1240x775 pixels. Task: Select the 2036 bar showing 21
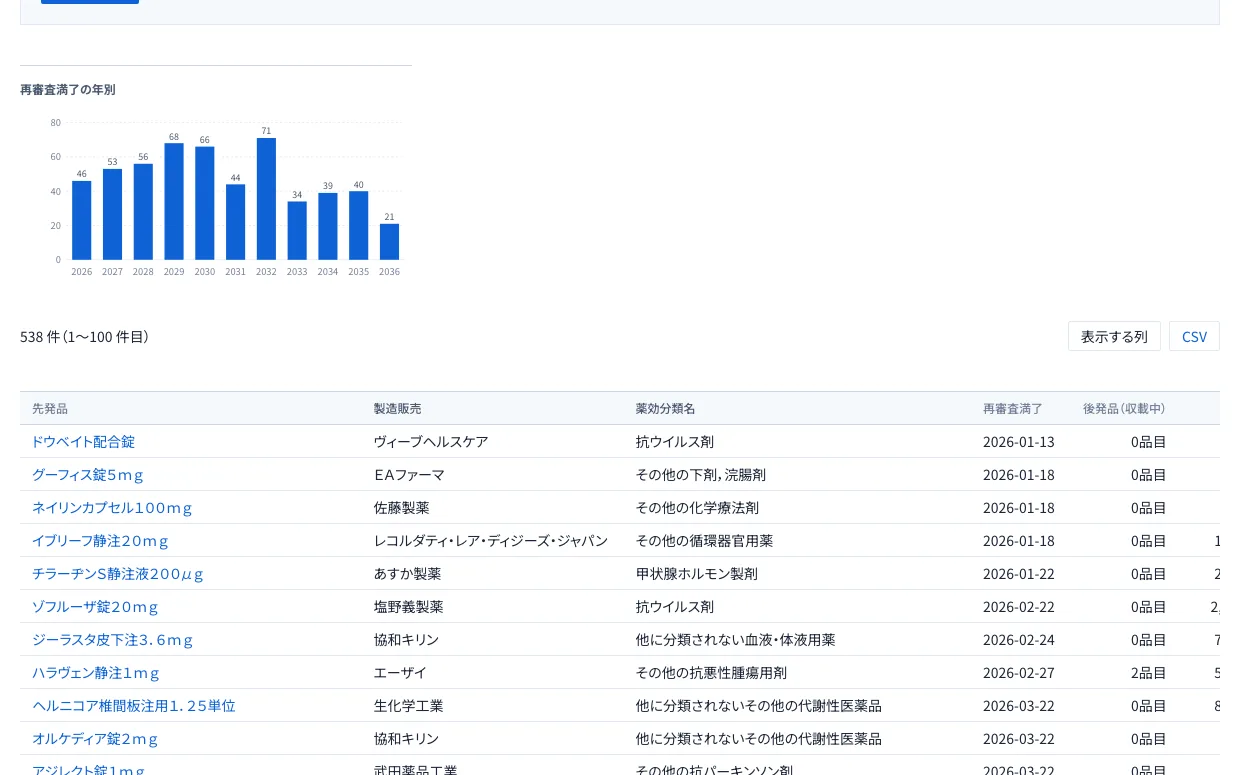[x=389, y=242]
